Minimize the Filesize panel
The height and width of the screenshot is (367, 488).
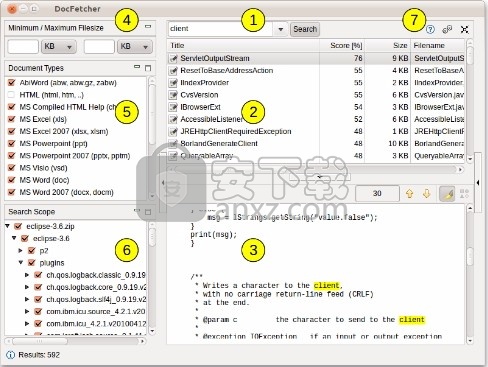(148, 26)
